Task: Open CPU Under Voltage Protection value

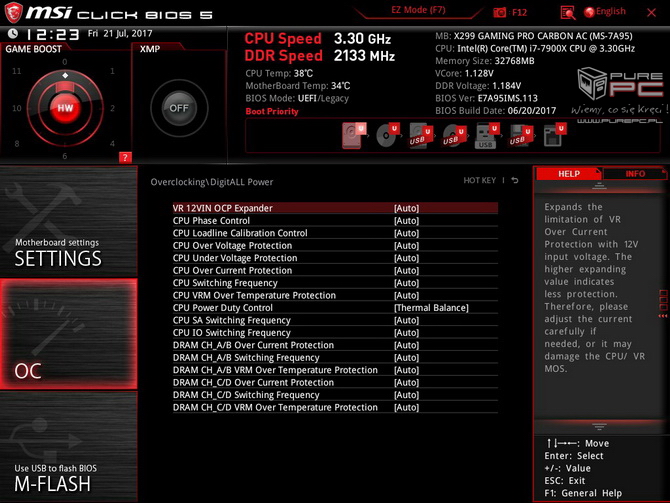Action: (406, 258)
